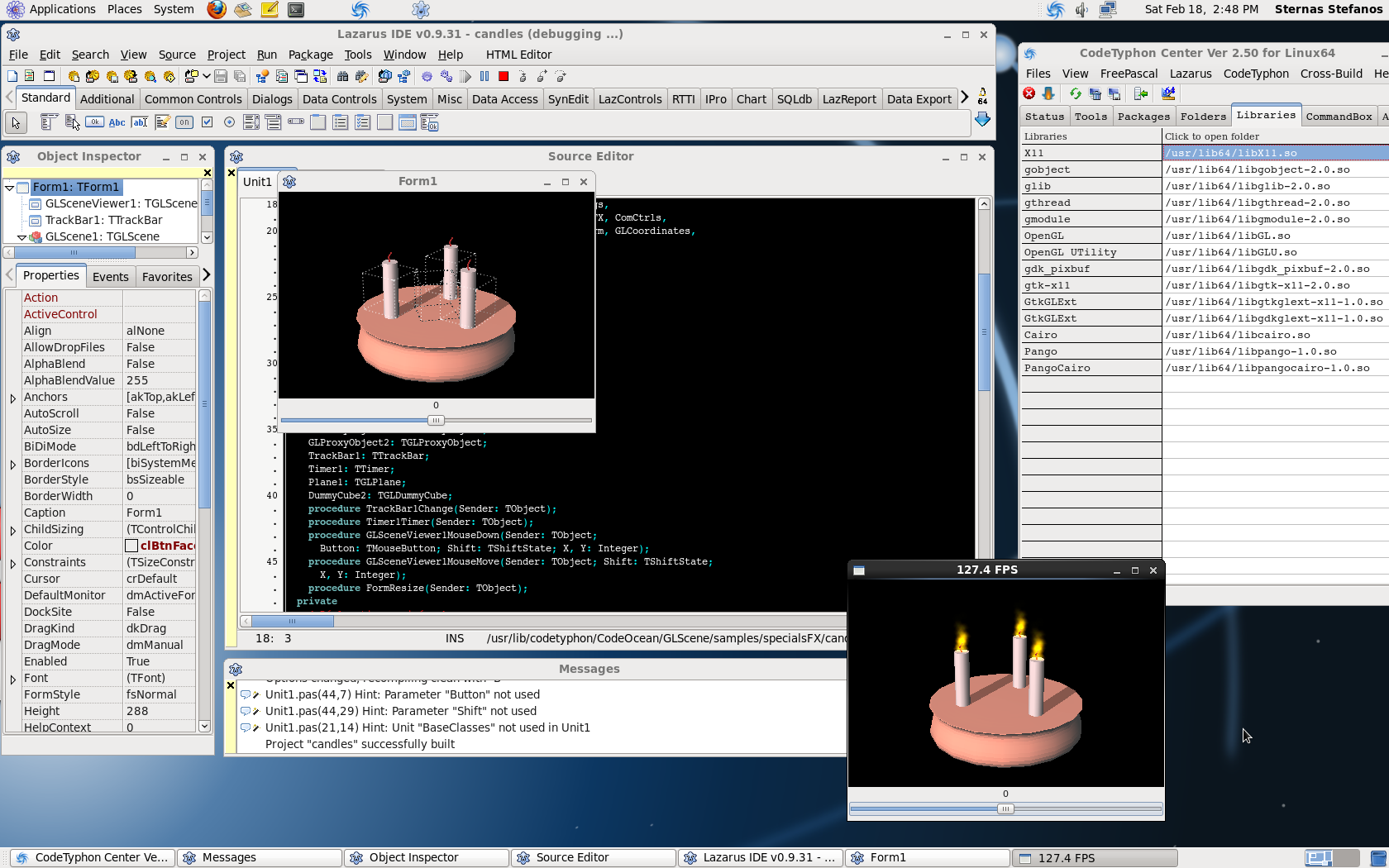This screenshot has height=868, width=1389.
Task: Click the red X icon in CodeTyphon Center
Action: tap(1029, 93)
